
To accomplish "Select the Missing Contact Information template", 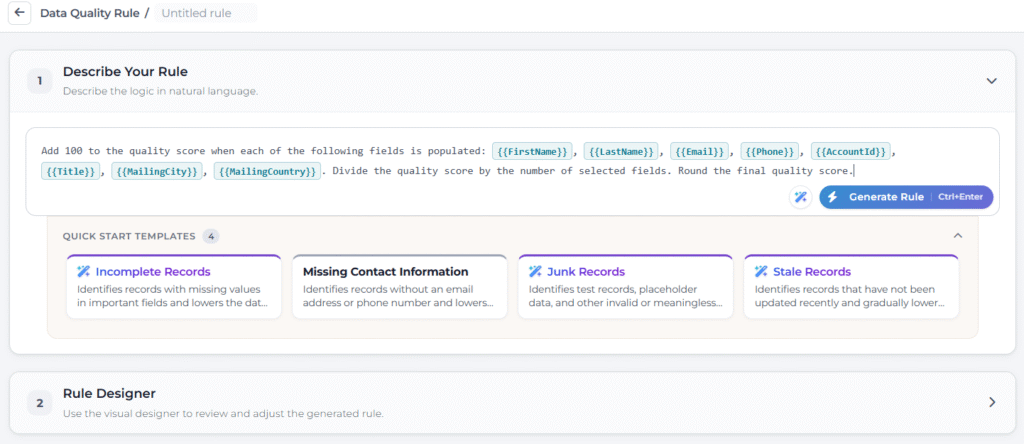I will [400, 287].
